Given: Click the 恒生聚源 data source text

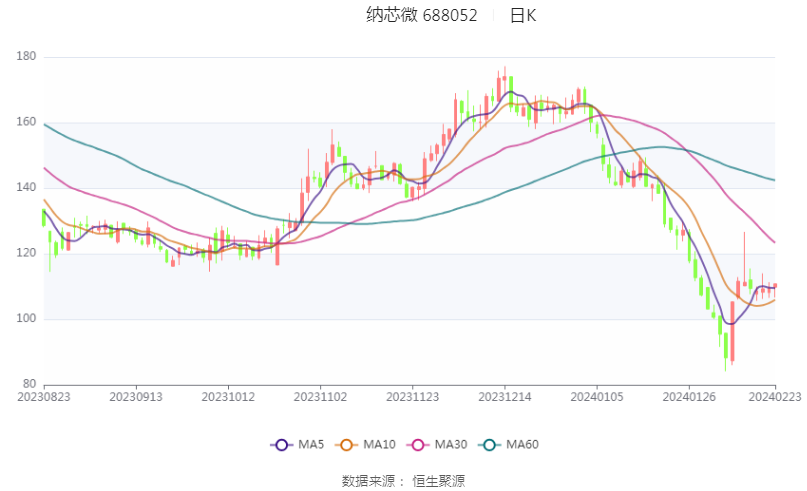Looking at the screenshot, I should 438,481.
